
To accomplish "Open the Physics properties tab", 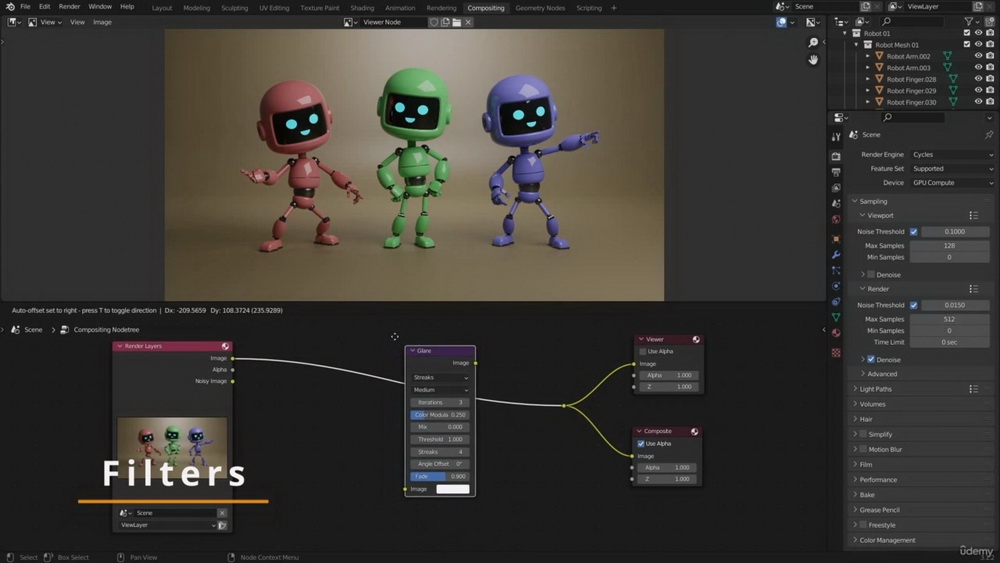I will (836, 286).
